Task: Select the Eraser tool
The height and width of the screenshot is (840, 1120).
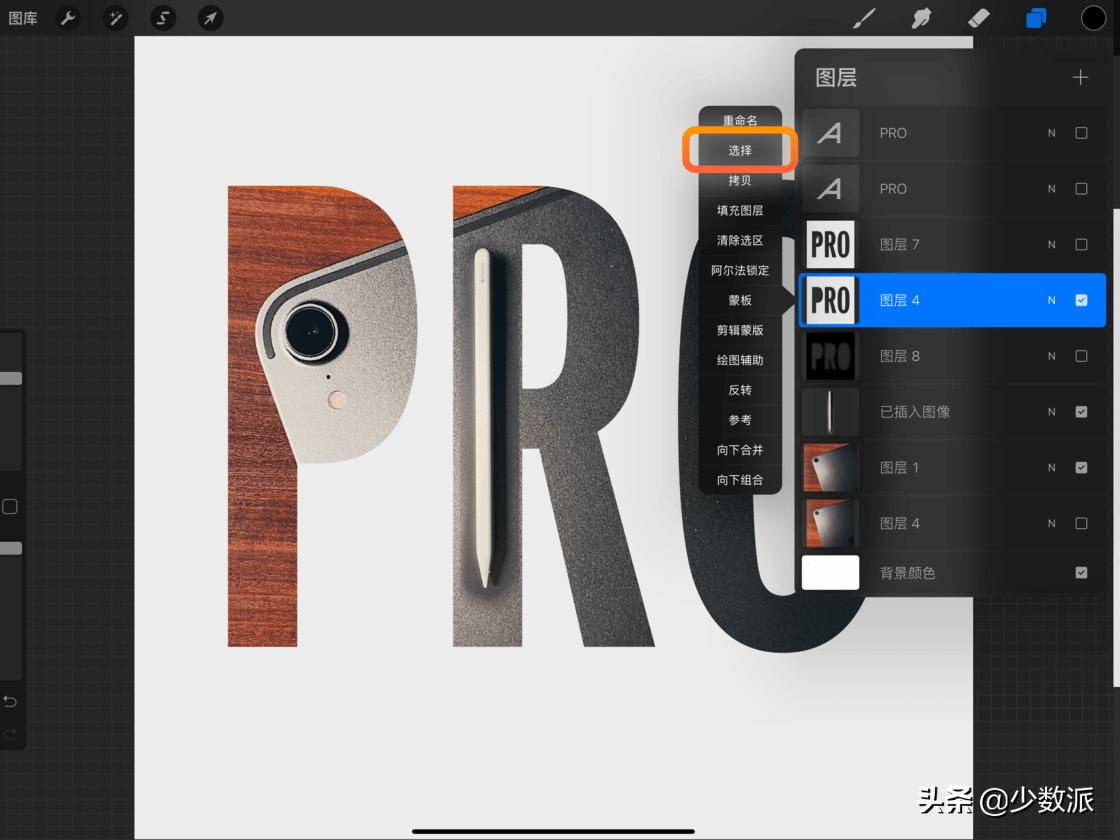Action: [978, 18]
